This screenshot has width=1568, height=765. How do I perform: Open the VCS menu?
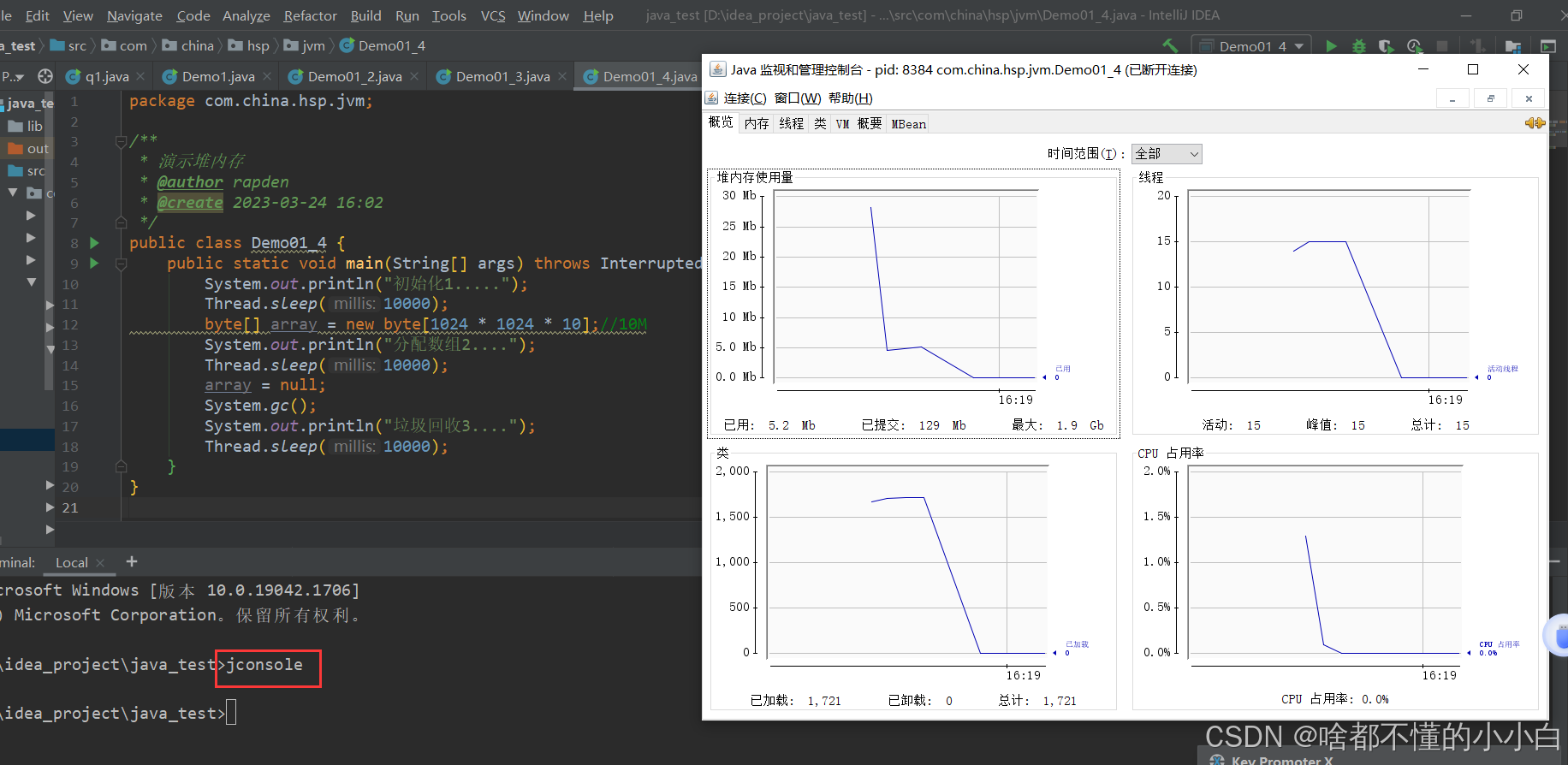coord(492,15)
